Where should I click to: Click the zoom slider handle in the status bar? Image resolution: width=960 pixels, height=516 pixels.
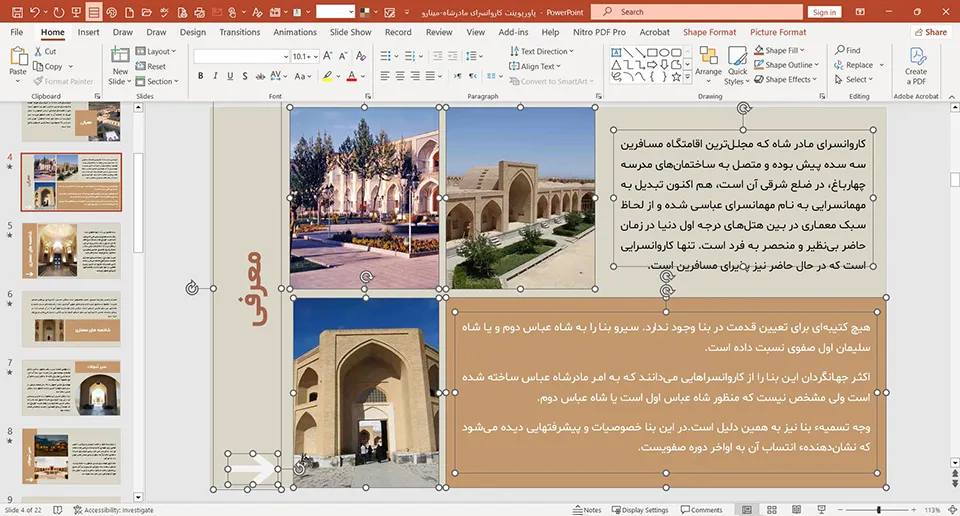(879, 509)
